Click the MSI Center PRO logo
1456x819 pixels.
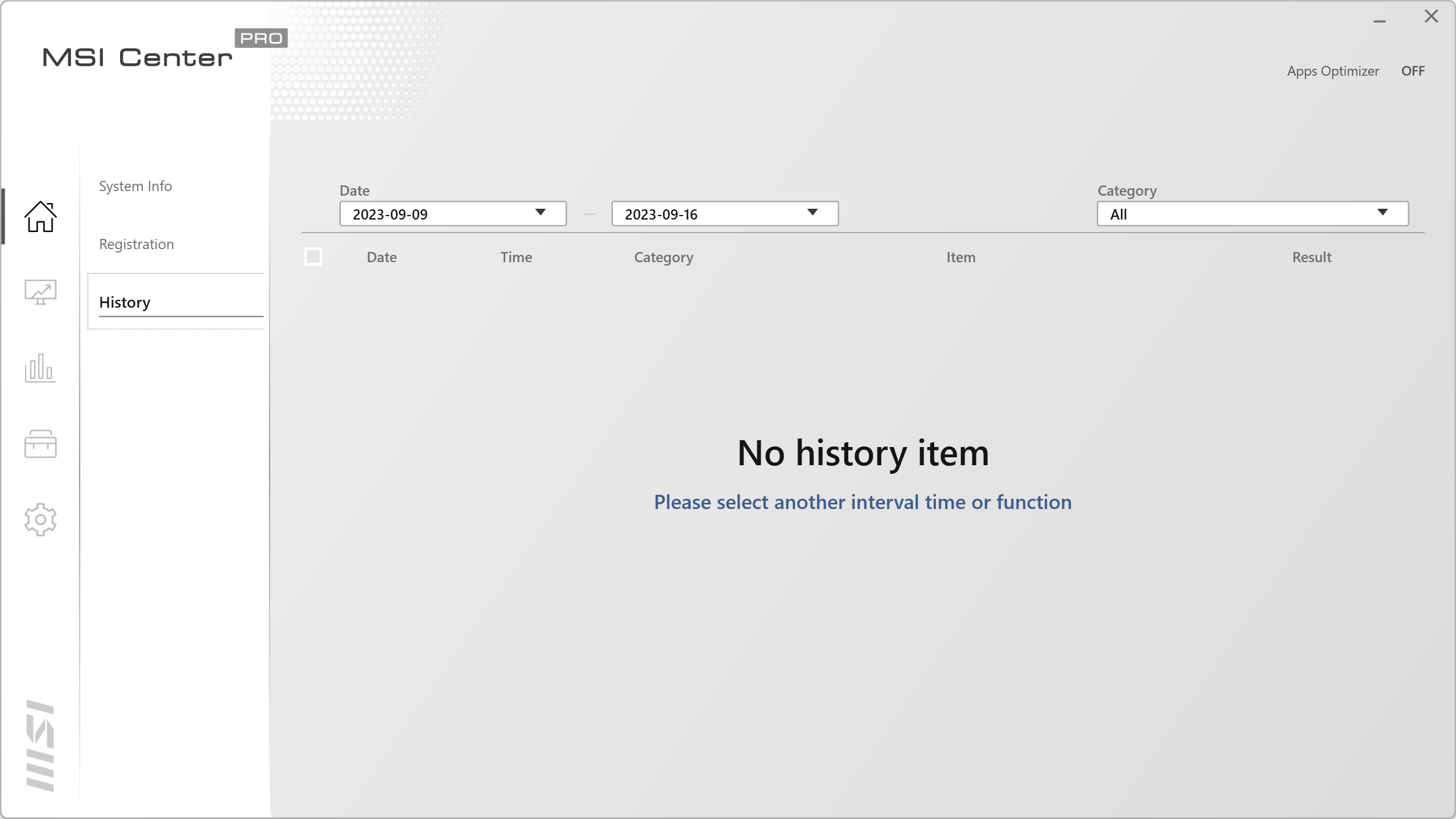(x=164, y=51)
